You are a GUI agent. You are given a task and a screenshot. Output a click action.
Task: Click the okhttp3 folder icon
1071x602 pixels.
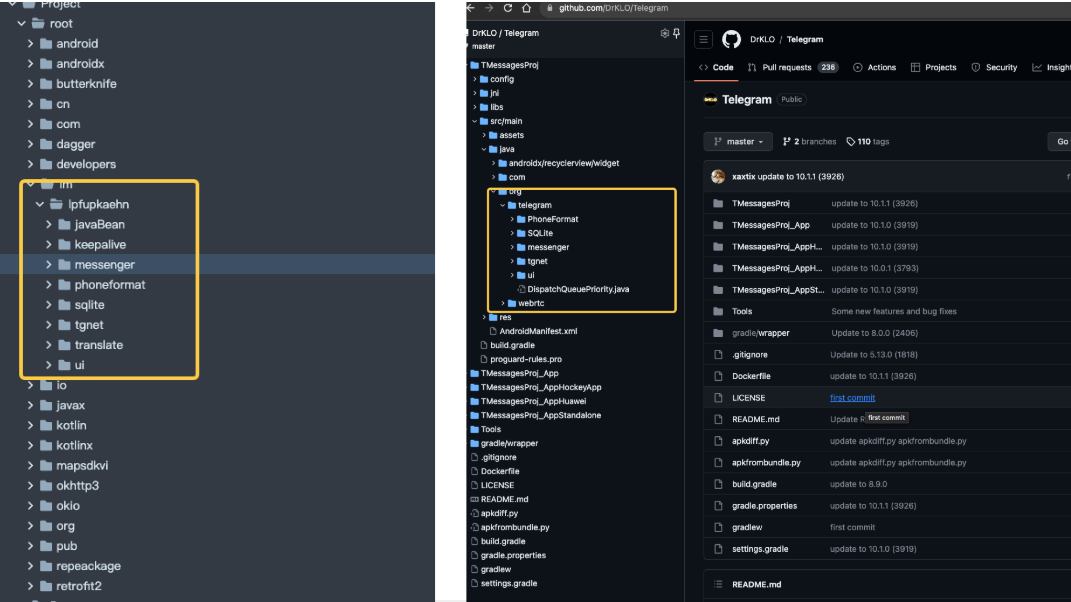click(46, 486)
